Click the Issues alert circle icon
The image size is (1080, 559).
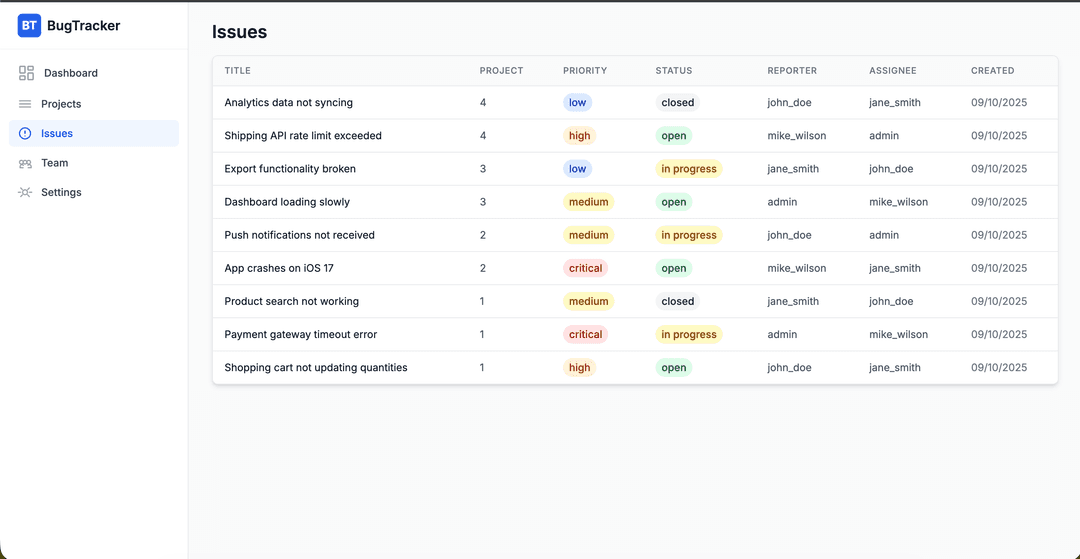coord(25,133)
